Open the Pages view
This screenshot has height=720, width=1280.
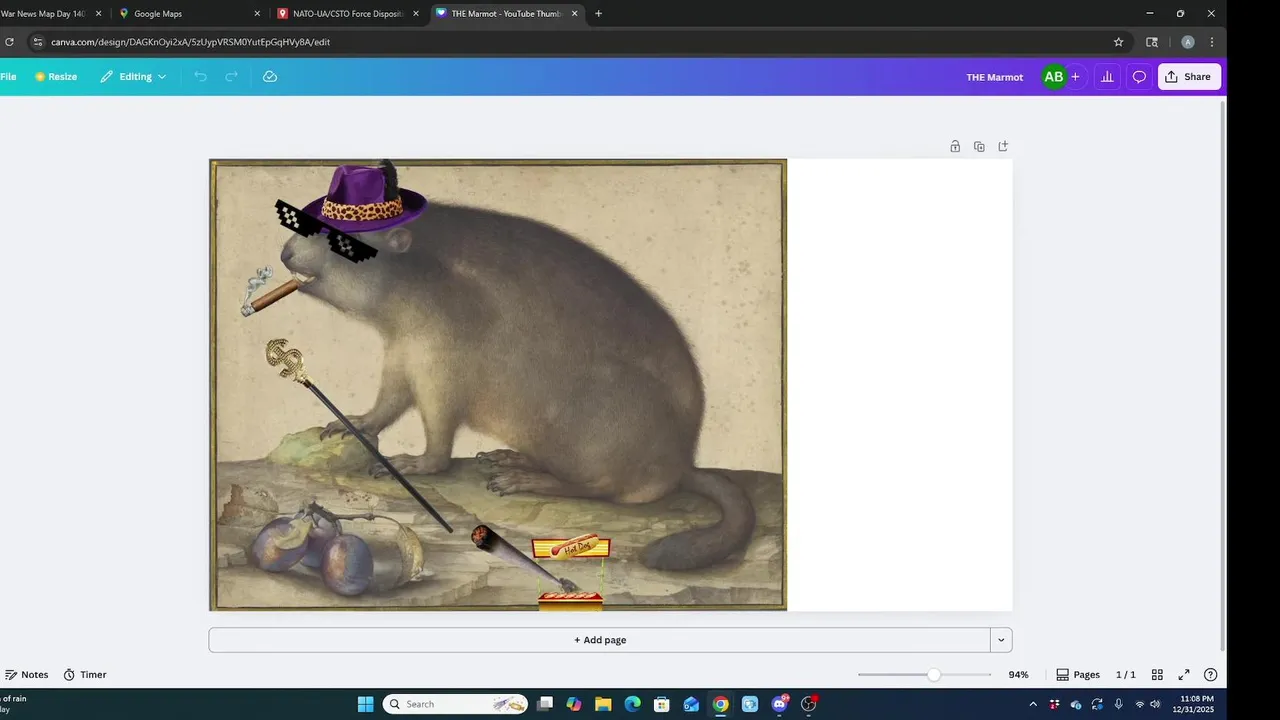[1078, 675]
